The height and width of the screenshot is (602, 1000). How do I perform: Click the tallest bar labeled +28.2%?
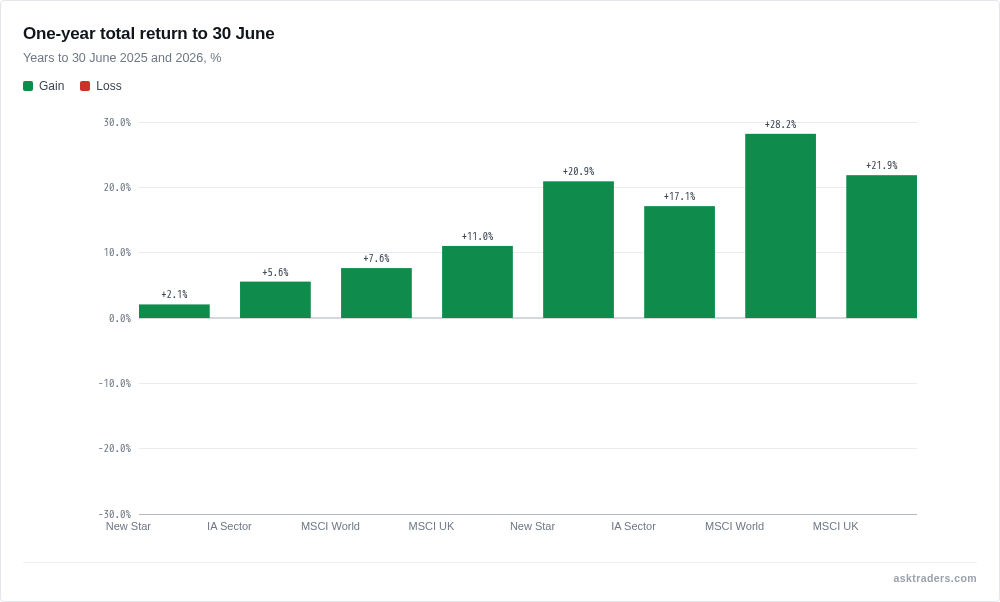click(781, 226)
